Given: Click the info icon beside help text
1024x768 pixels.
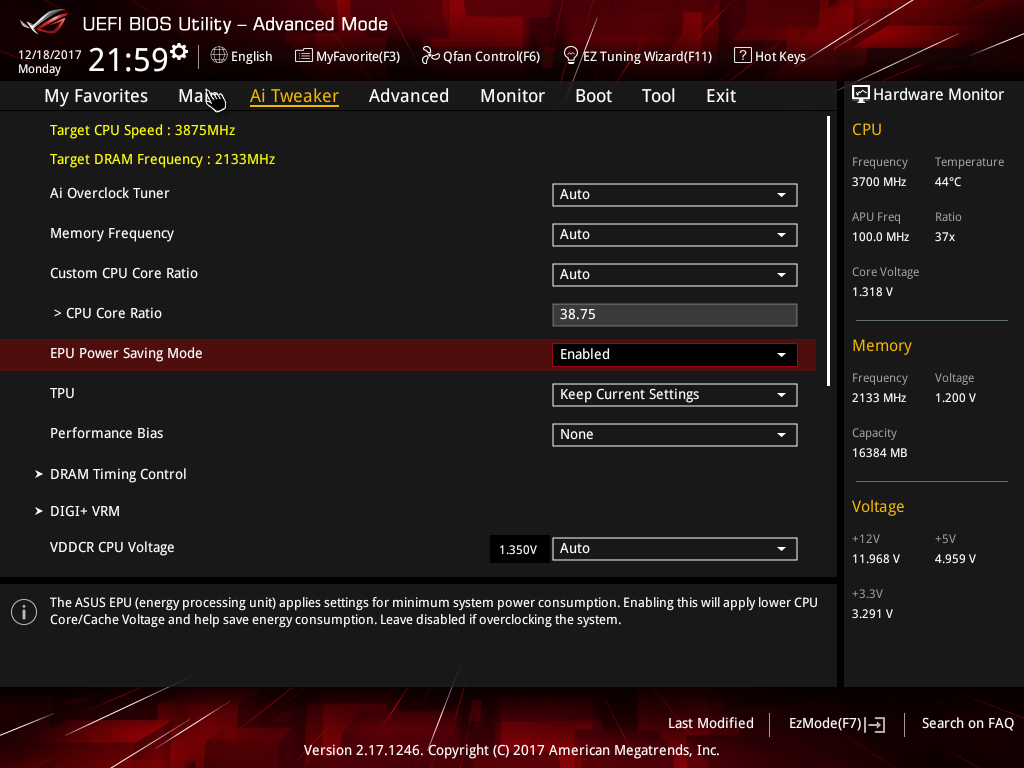Looking at the screenshot, I should (24, 612).
